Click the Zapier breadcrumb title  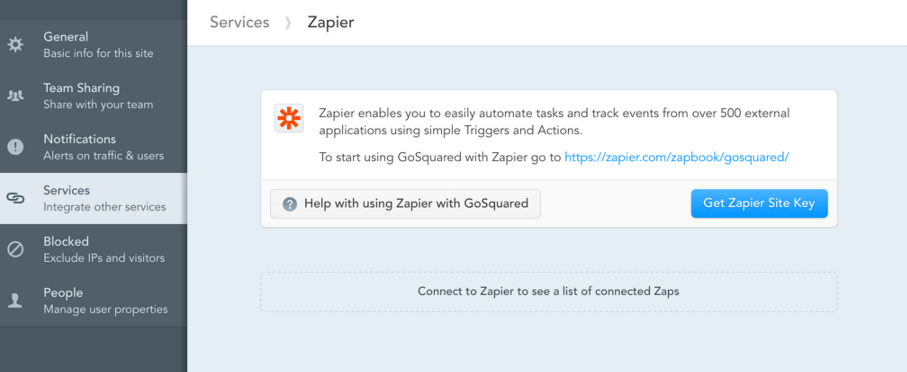point(330,22)
